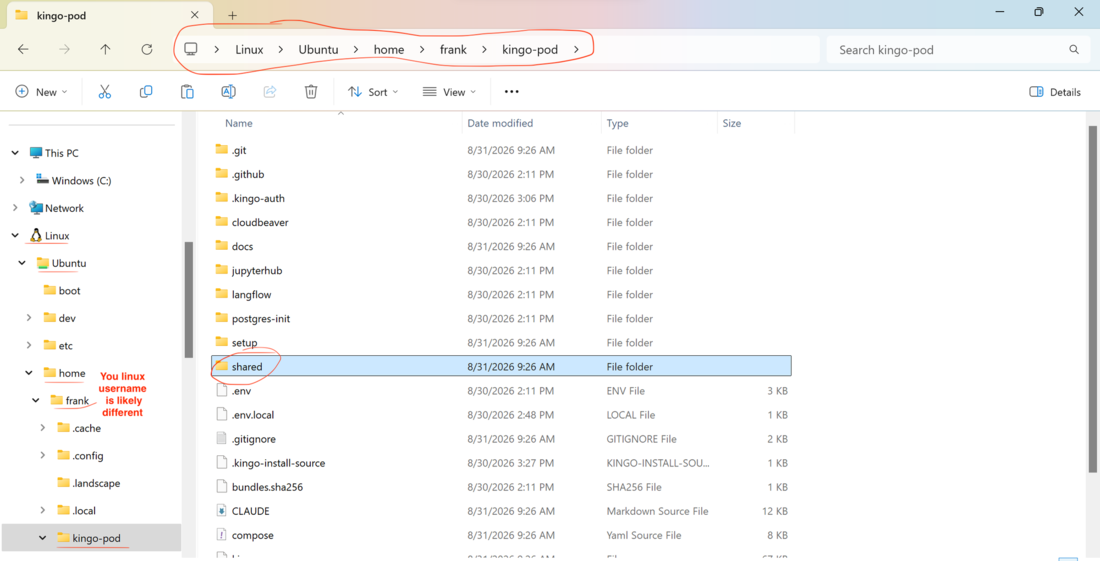The height and width of the screenshot is (561, 1100).
Task: Open the Details pane
Action: (x=1055, y=92)
